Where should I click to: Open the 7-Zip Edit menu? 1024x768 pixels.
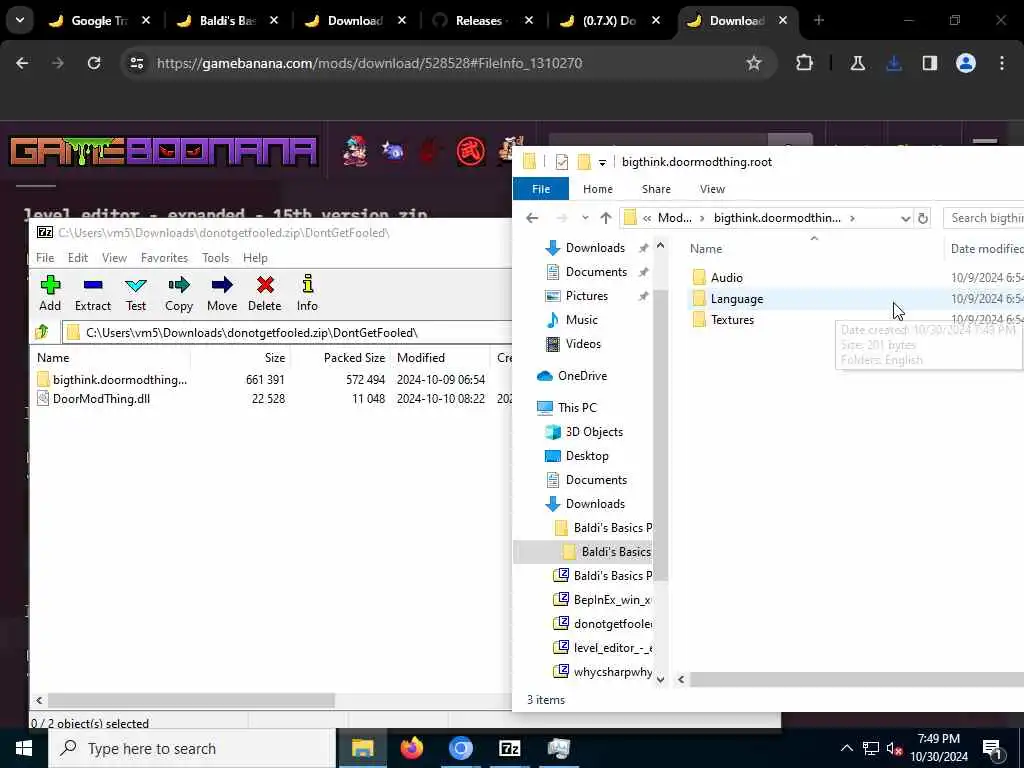click(x=78, y=257)
